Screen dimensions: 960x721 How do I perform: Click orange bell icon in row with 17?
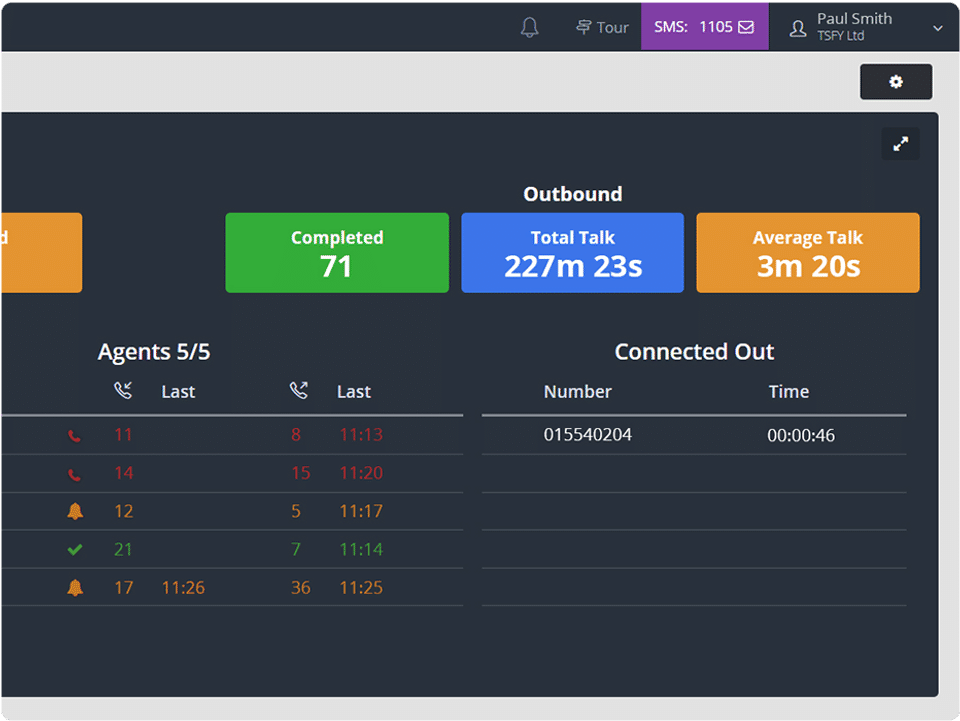[x=75, y=588]
